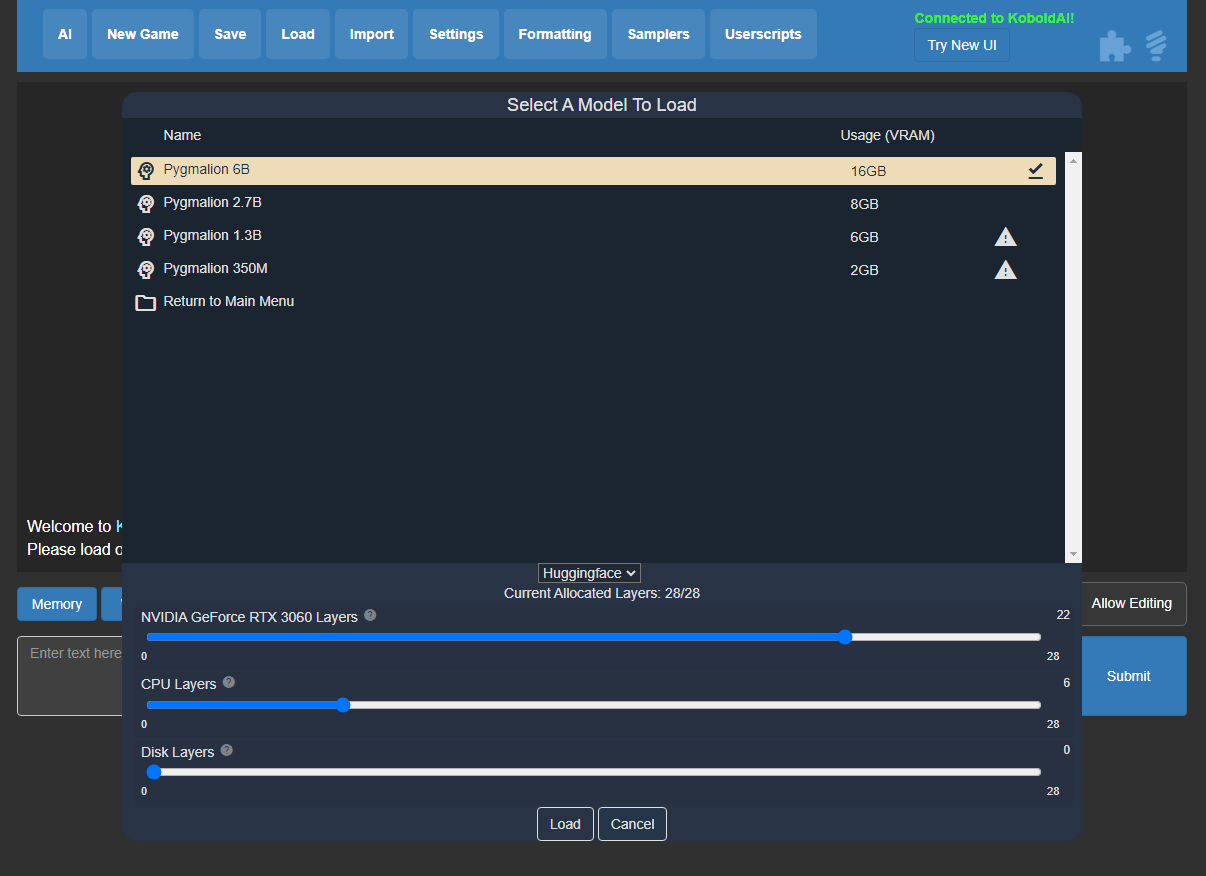Open the Settings menu

(x=455, y=33)
